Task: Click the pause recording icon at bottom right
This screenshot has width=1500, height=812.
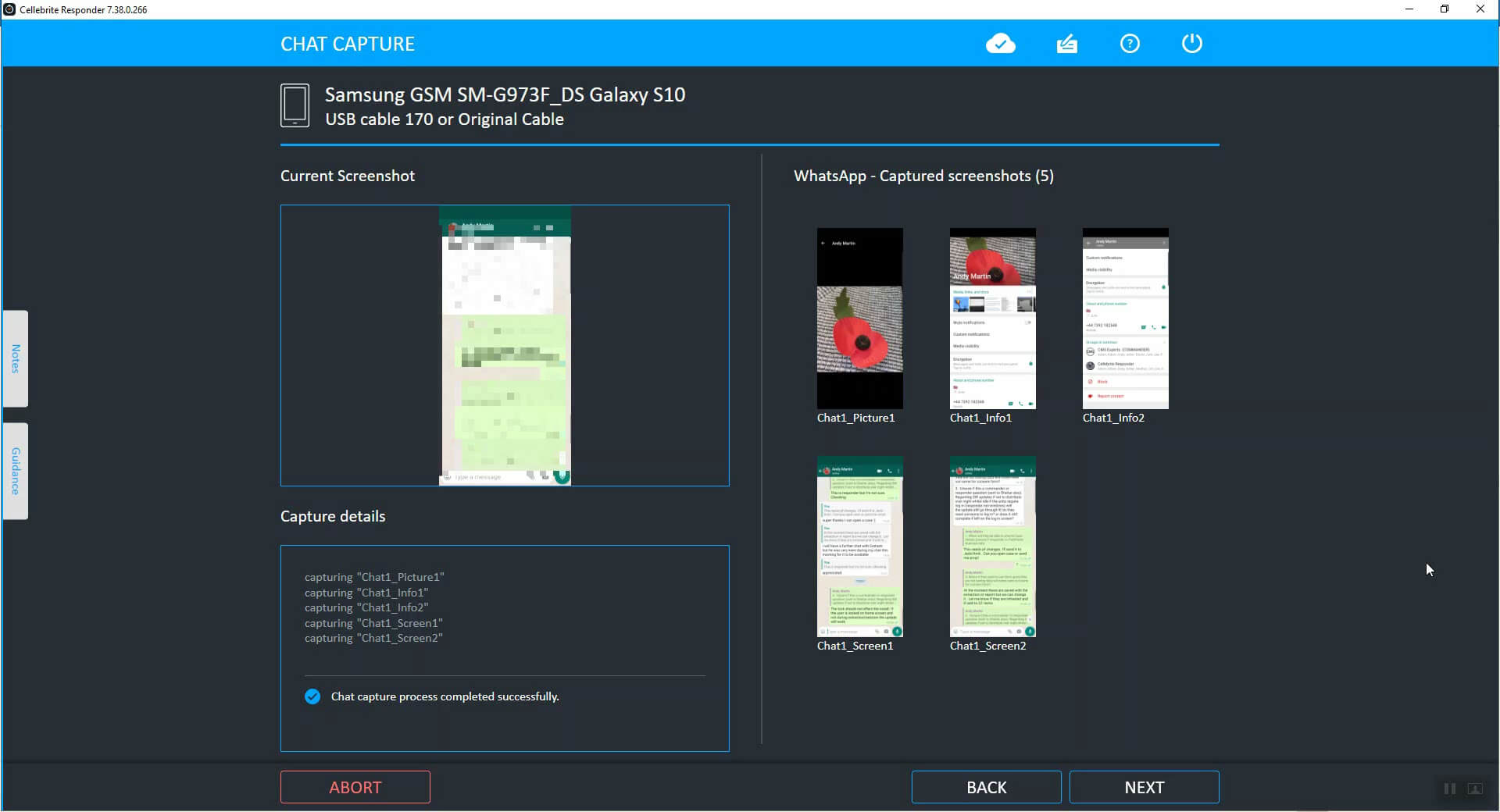Action: tap(1450, 789)
